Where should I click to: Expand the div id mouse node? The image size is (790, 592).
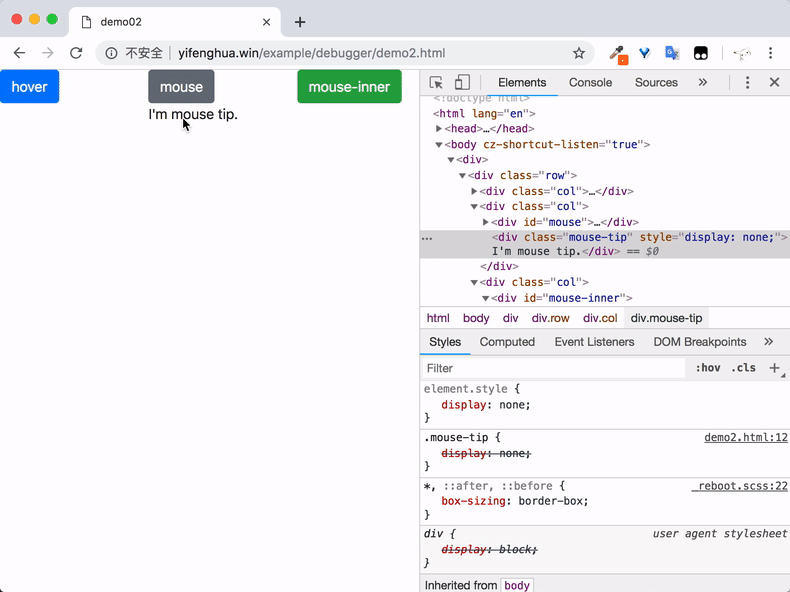coord(486,222)
